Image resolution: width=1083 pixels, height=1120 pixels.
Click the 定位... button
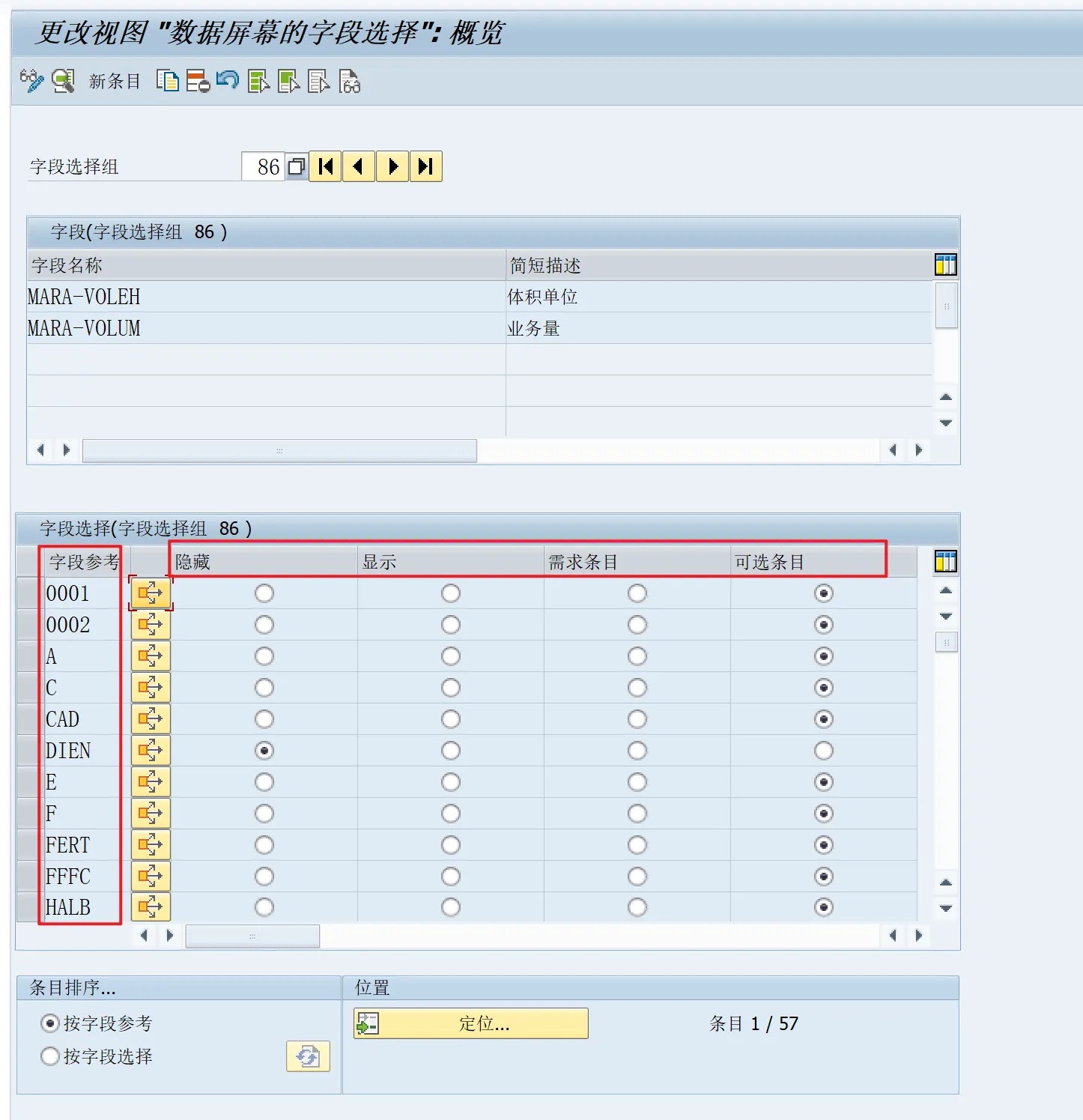(x=471, y=1023)
